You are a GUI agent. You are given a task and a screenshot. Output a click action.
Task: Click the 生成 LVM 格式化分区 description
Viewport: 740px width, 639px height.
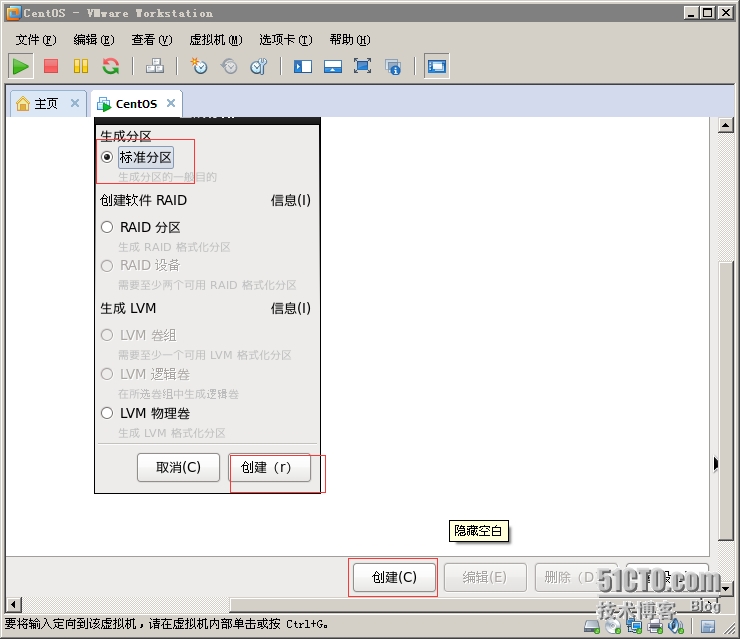172,433
